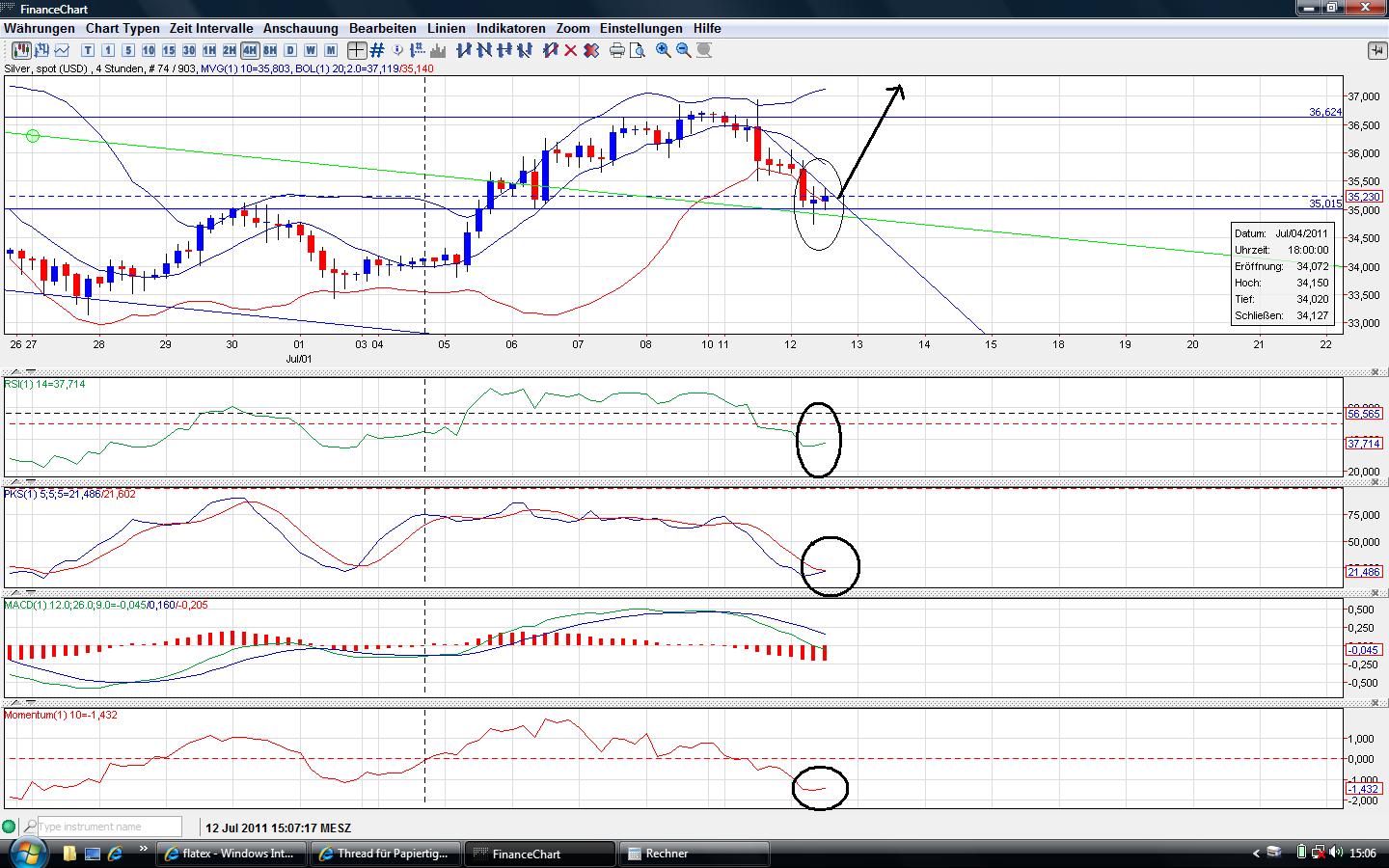Screen dimensions: 1389x868
Task: Delete selected line with the red X
Action: [x=570, y=50]
